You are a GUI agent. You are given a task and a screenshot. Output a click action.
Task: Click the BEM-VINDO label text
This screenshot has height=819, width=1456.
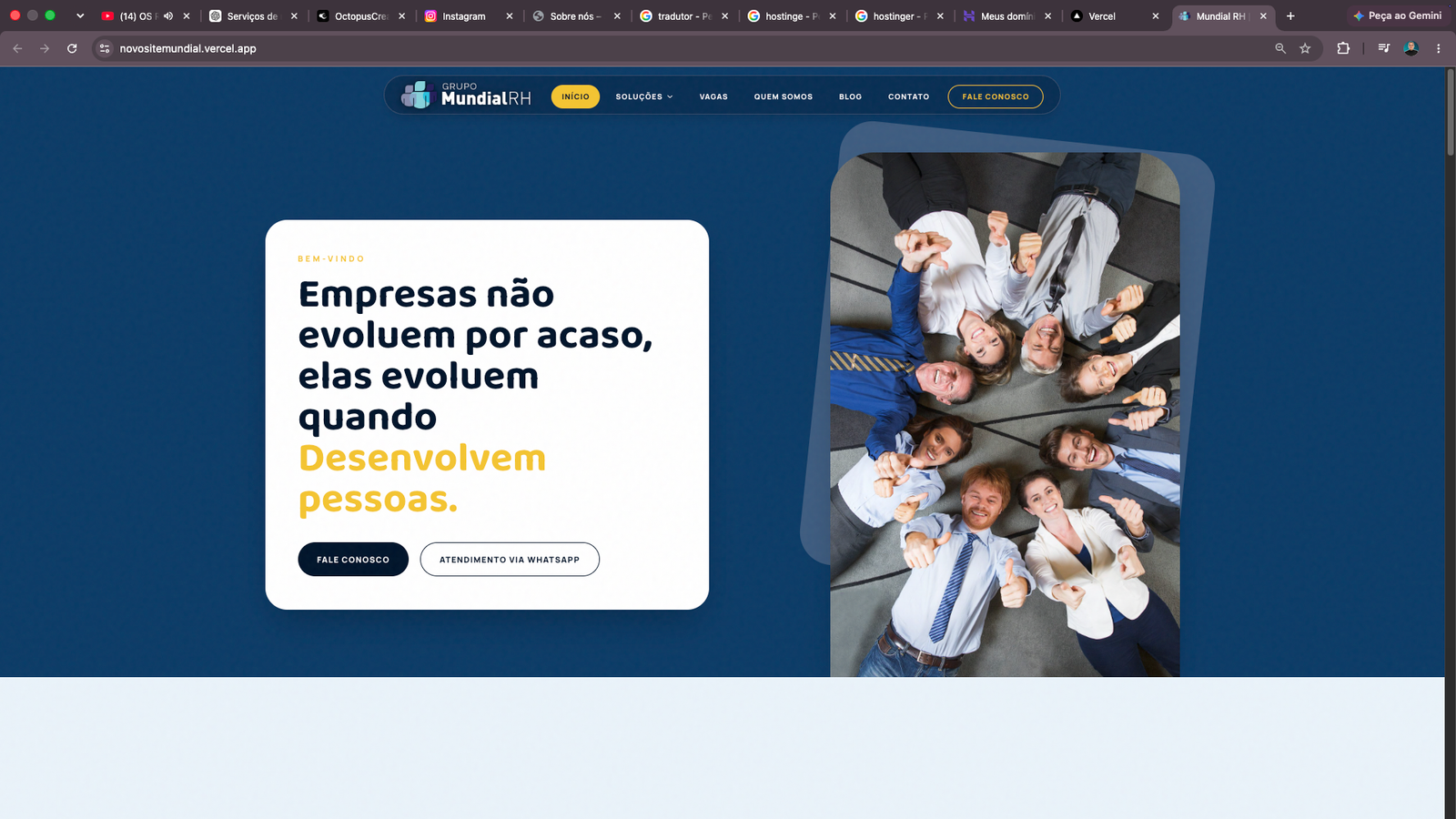(x=331, y=259)
